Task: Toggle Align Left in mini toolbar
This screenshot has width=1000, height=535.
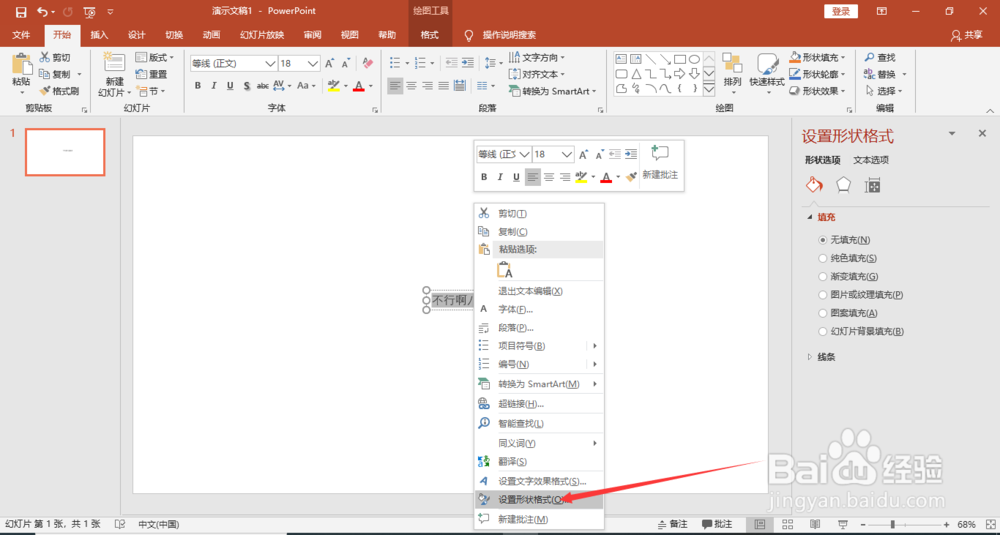Action: click(x=533, y=177)
